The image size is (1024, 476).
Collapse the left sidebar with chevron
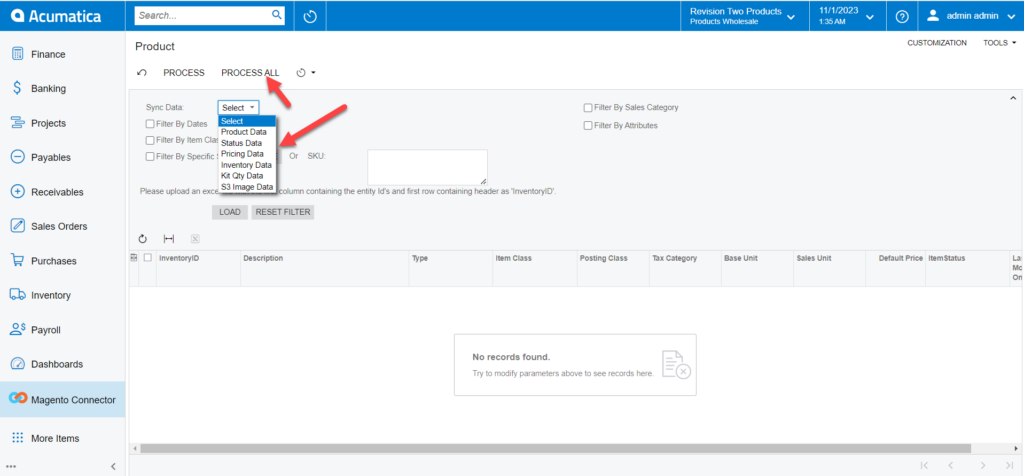[x=113, y=466]
